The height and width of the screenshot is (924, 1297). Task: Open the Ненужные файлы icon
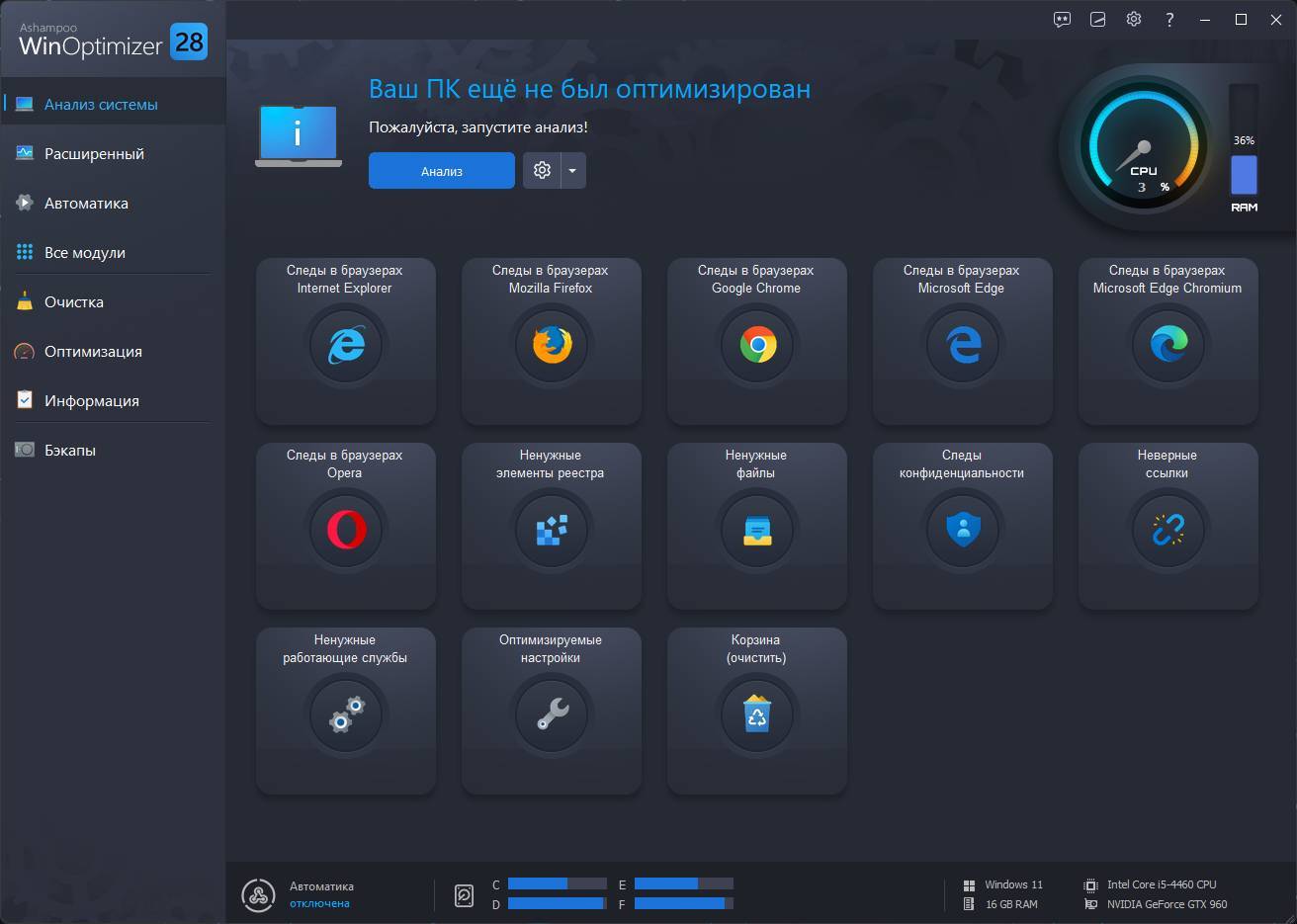757,530
